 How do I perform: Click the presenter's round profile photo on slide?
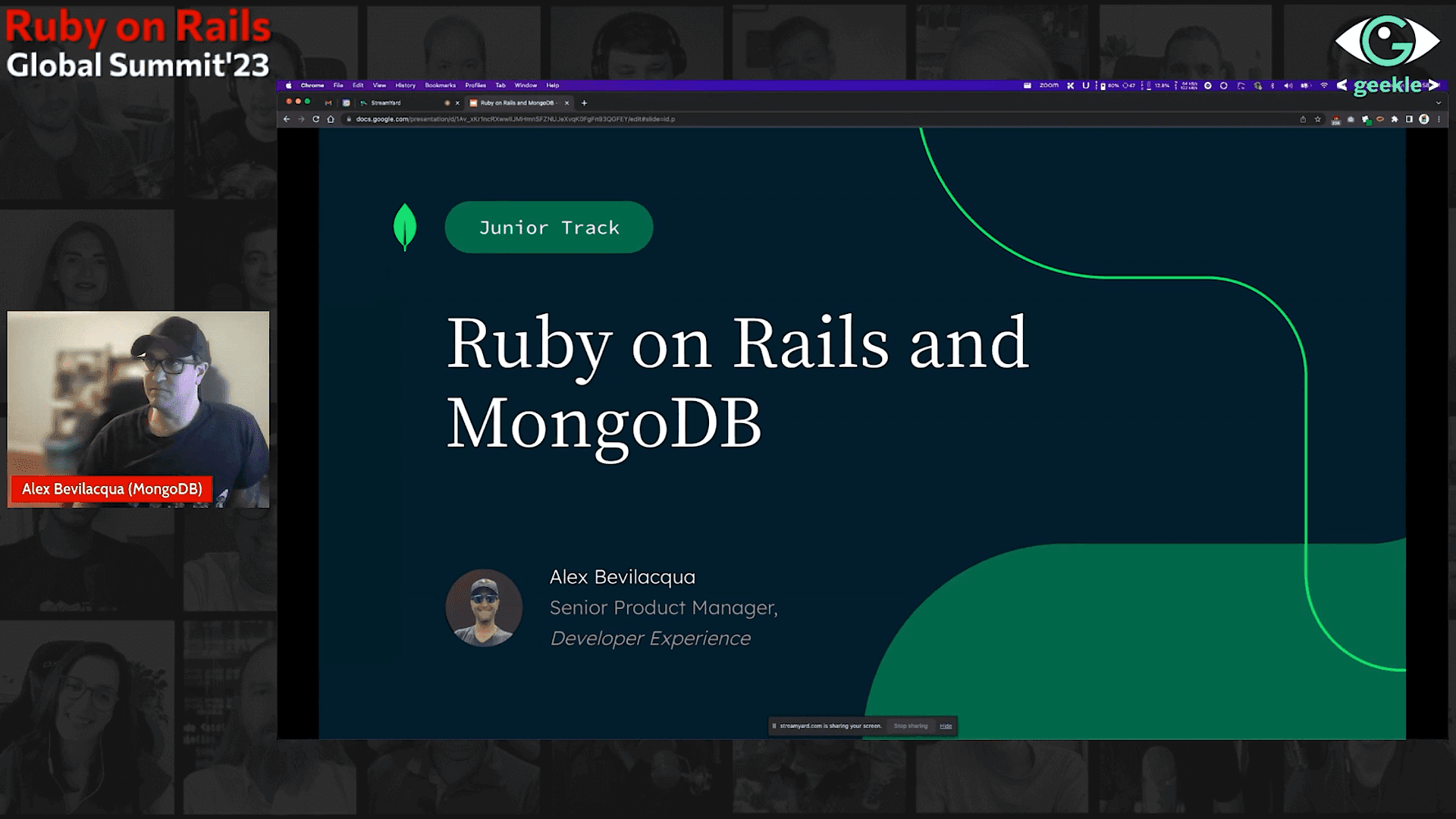click(484, 608)
